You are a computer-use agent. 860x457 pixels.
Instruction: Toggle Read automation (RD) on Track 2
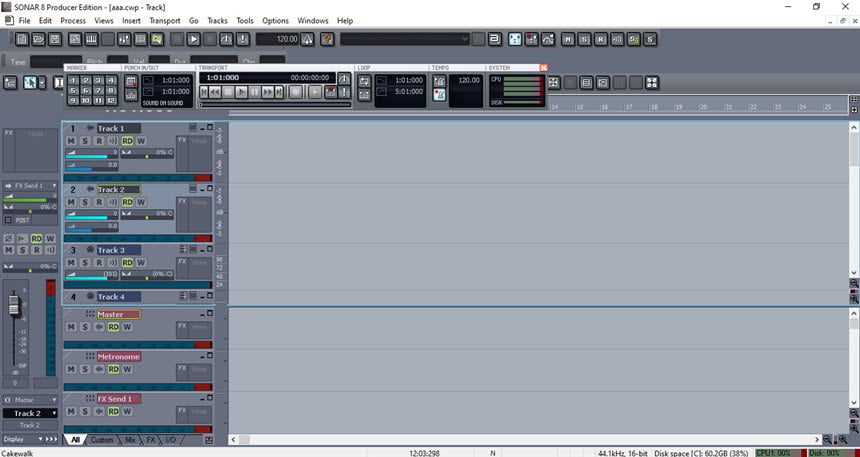[127, 202]
